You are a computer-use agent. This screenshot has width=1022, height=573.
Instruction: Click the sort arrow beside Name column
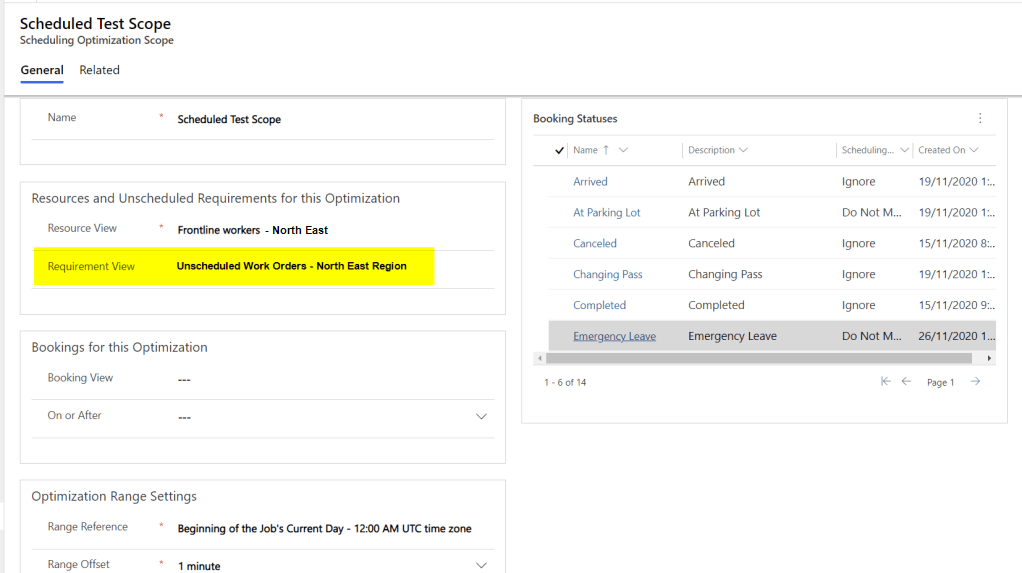tap(606, 150)
